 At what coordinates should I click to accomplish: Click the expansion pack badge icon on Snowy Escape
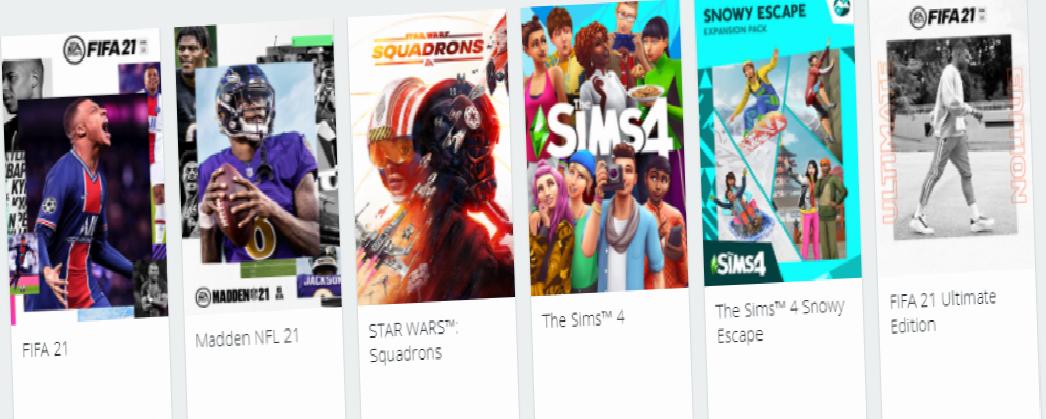tap(841, 7)
